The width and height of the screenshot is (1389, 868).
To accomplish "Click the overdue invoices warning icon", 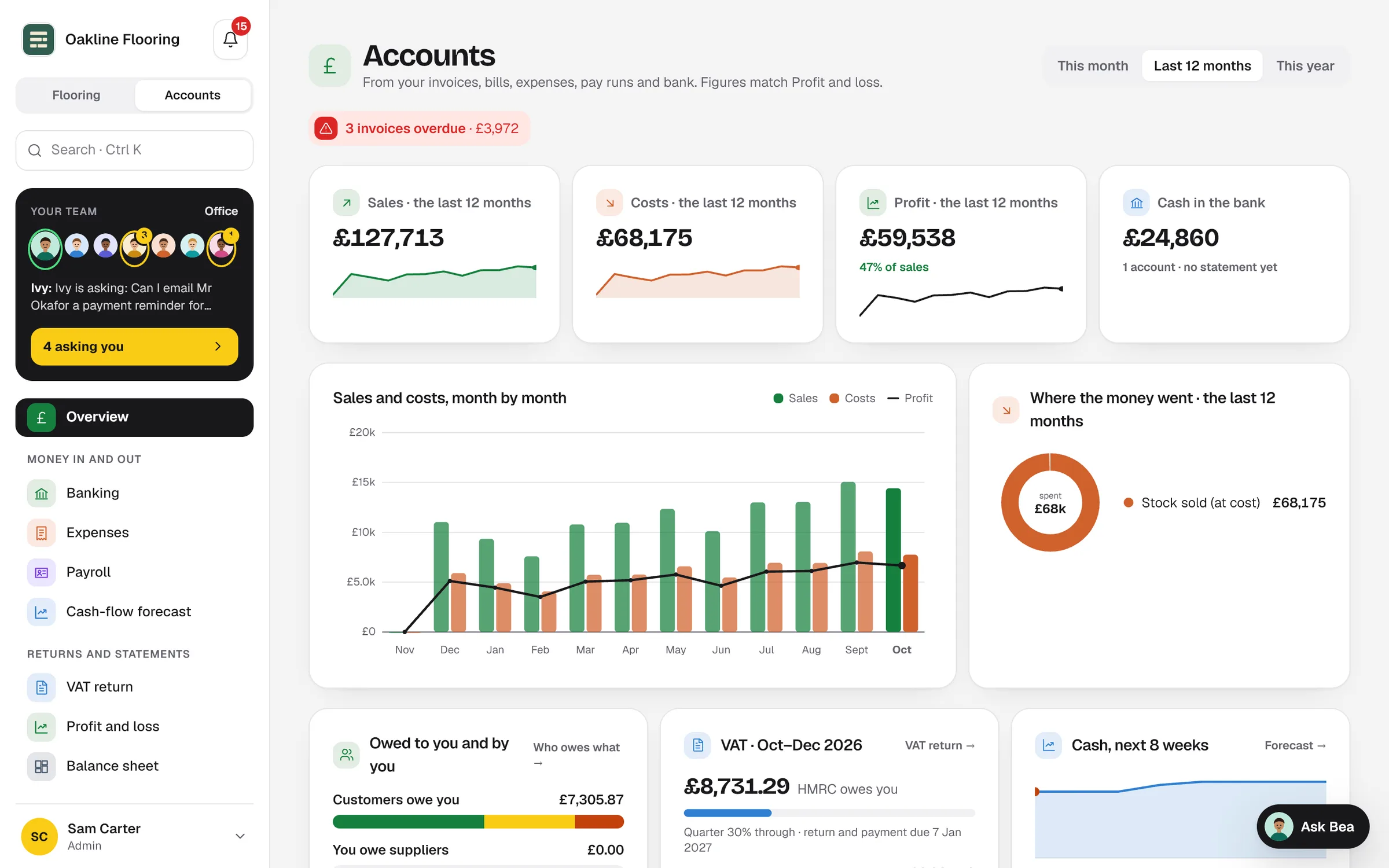I will 326,128.
